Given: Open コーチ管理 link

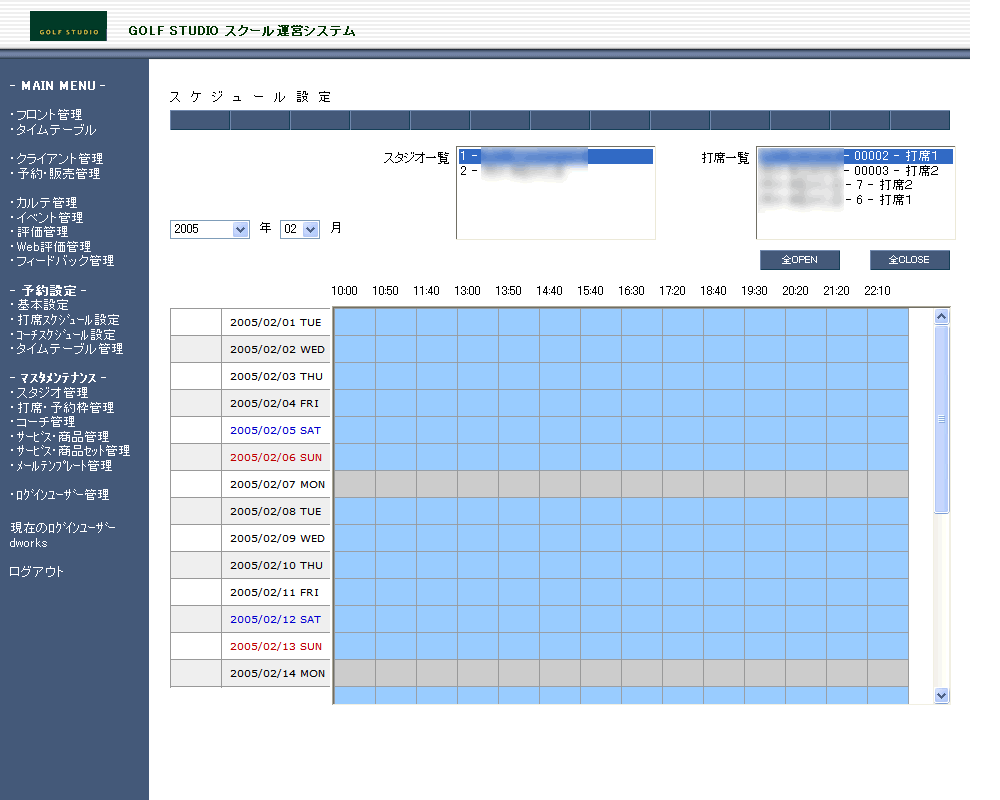Looking at the screenshot, I should (45, 422).
